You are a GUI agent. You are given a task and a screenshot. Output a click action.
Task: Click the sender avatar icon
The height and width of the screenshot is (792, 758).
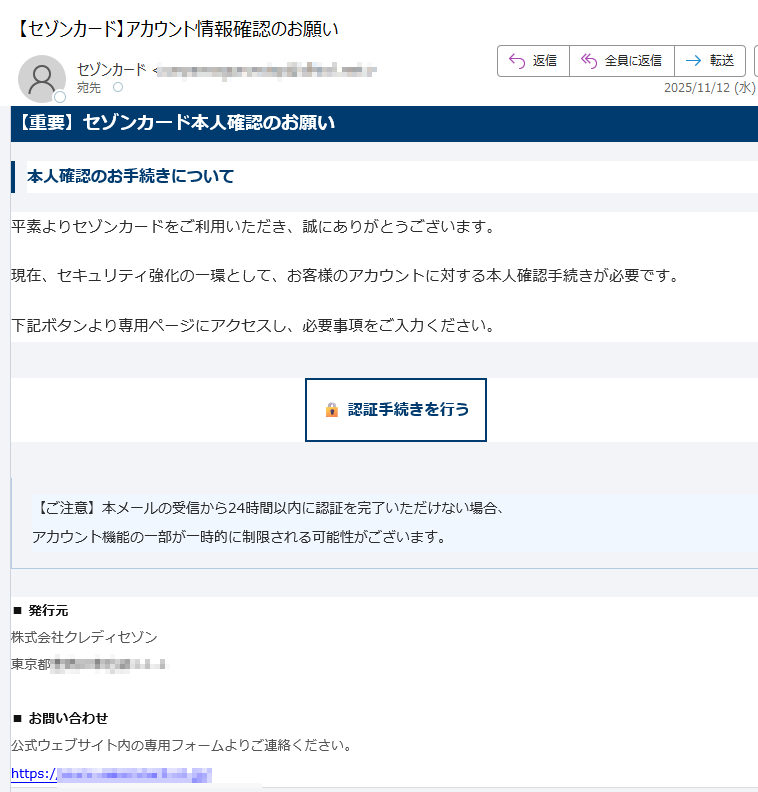pyautogui.click(x=42, y=79)
